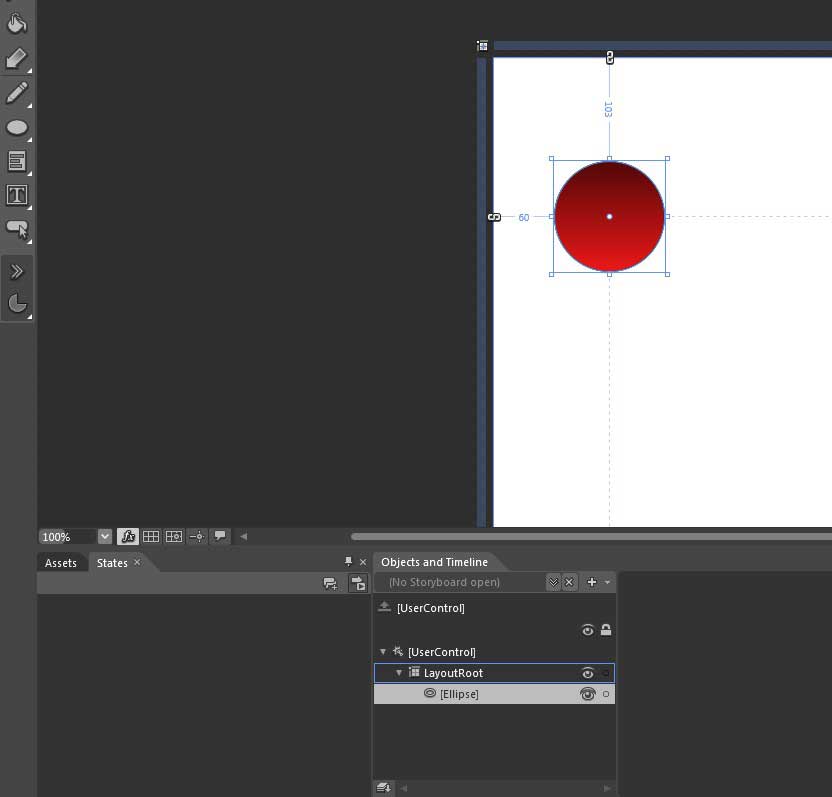Toggle lock for all objects header
832x797 pixels.
[605, 630]
